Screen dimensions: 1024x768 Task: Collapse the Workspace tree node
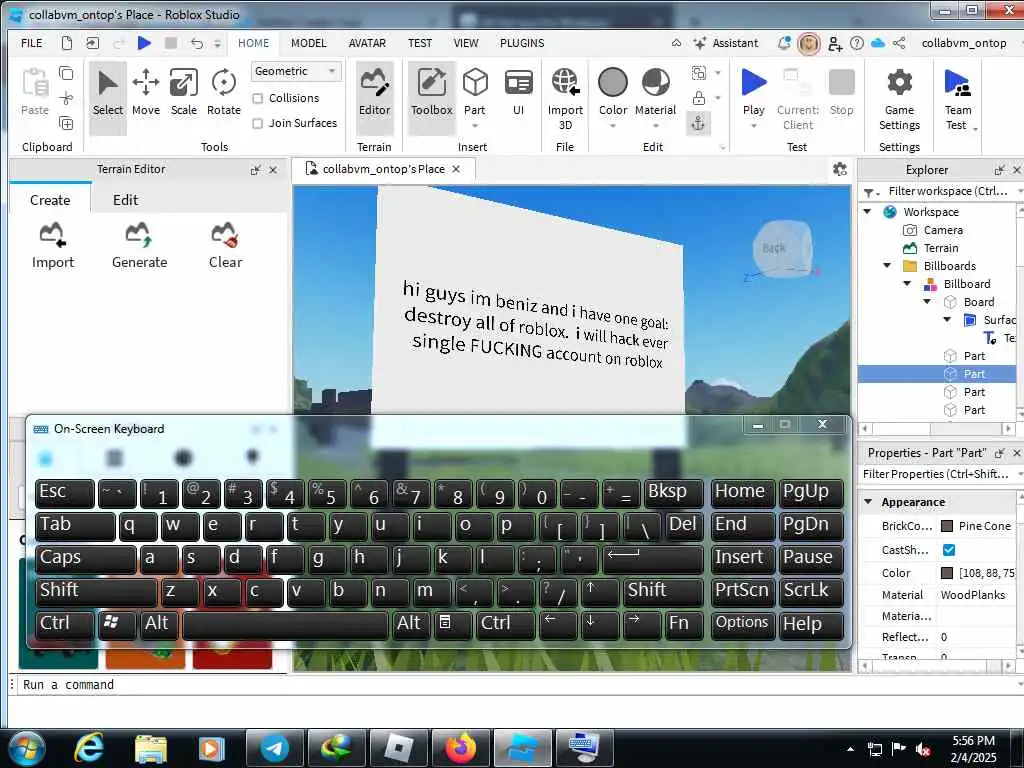pos(867,212)
